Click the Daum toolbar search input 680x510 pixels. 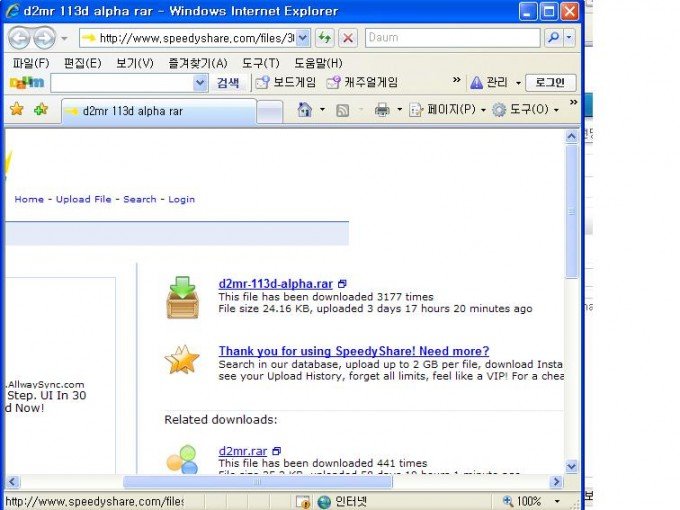[122, 83]
